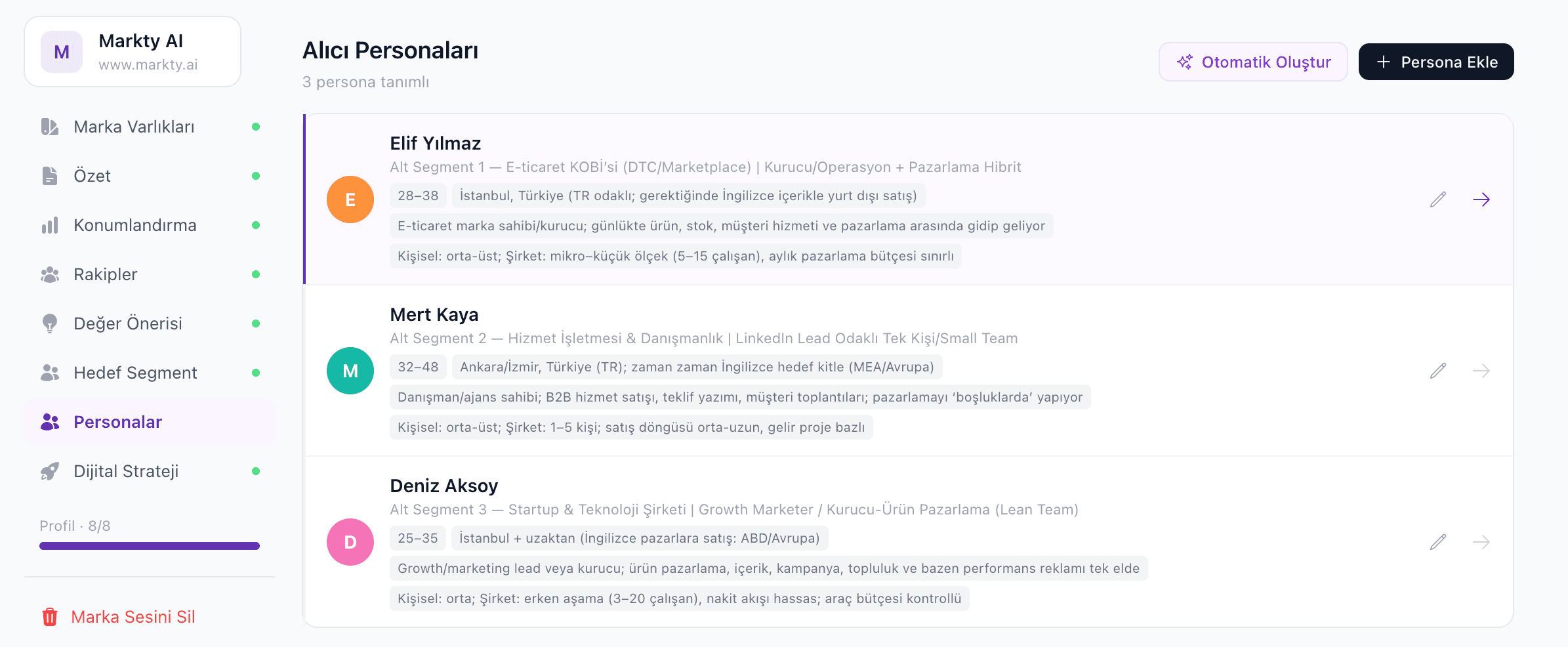
Task: Click the sparkle icon in Otomatik Oluştur
Action: coord(1185,62)
